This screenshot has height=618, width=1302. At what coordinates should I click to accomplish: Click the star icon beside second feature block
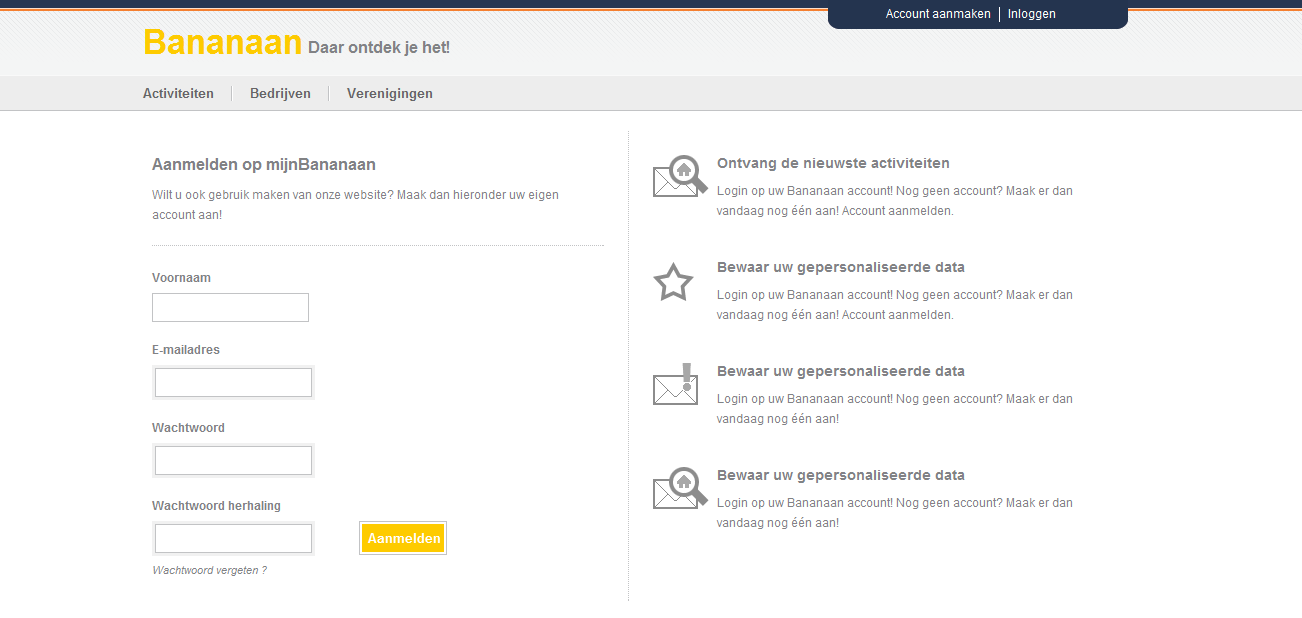(x=673, y=283)
